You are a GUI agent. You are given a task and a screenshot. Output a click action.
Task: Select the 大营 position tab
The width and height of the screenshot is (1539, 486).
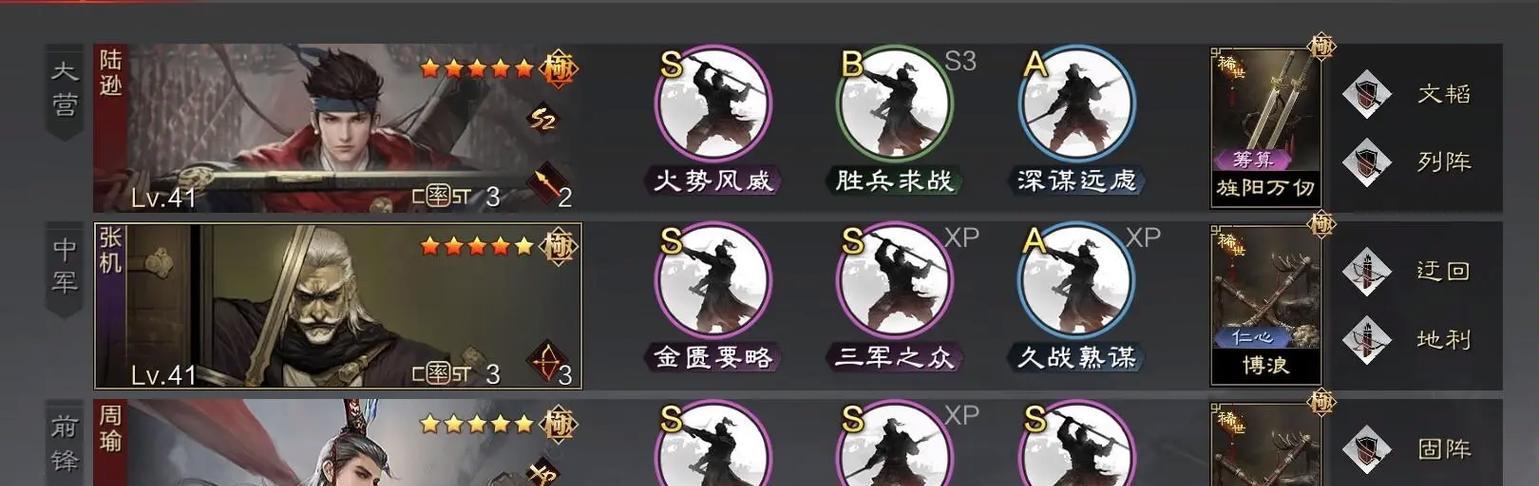point(64,91)
